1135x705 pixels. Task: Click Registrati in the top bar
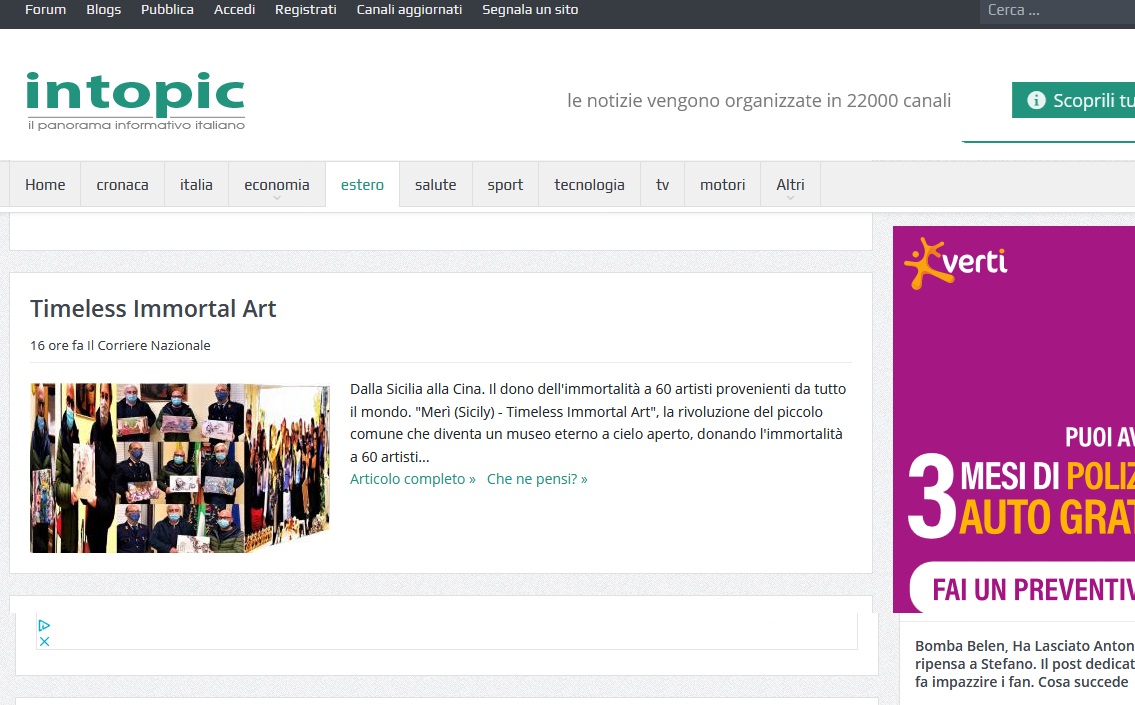coord(305,10)
